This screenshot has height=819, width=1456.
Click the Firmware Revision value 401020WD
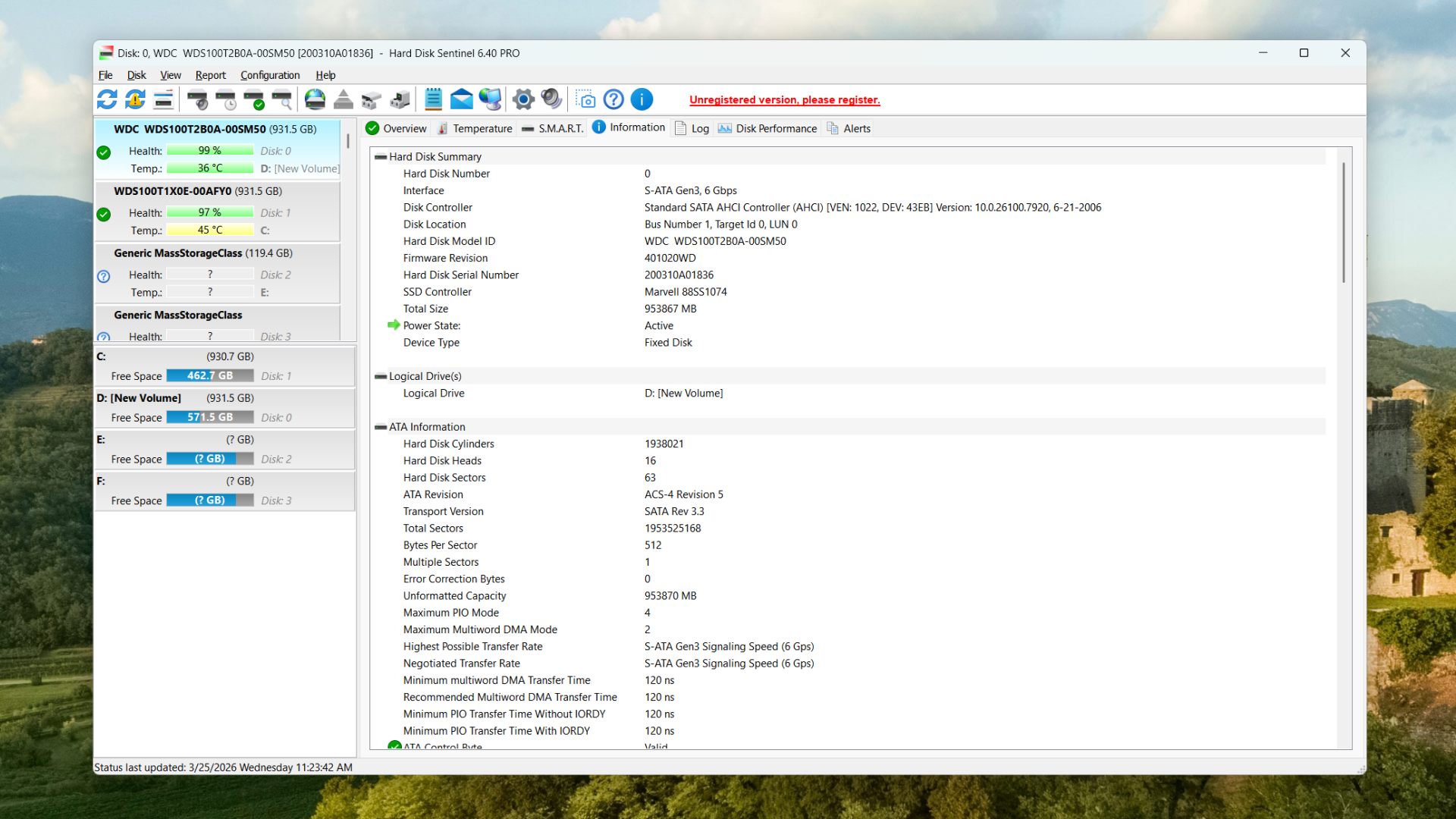pos(670,259)
